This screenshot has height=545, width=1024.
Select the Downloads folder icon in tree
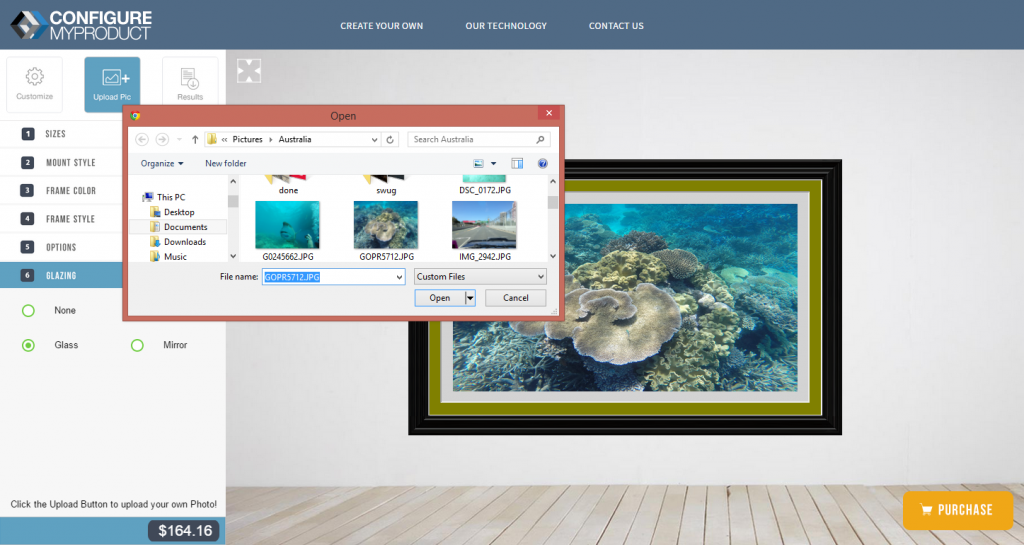(155, 241)
